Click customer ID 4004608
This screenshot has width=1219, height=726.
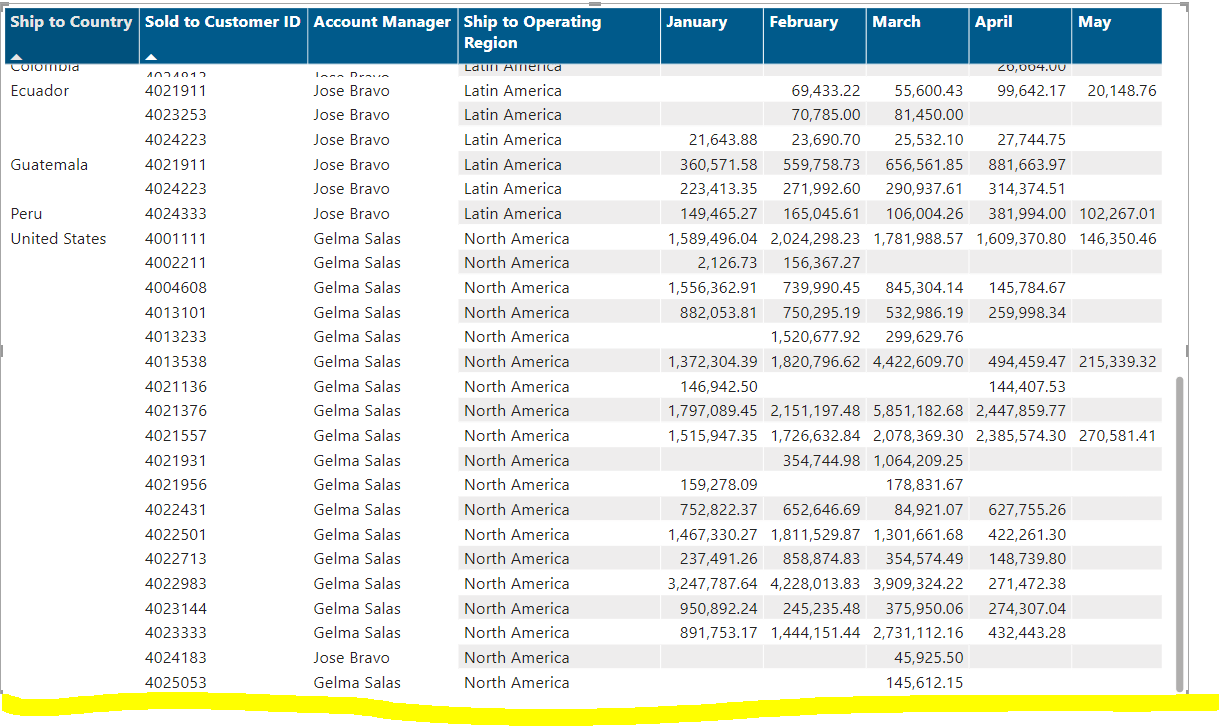[176, 288]
